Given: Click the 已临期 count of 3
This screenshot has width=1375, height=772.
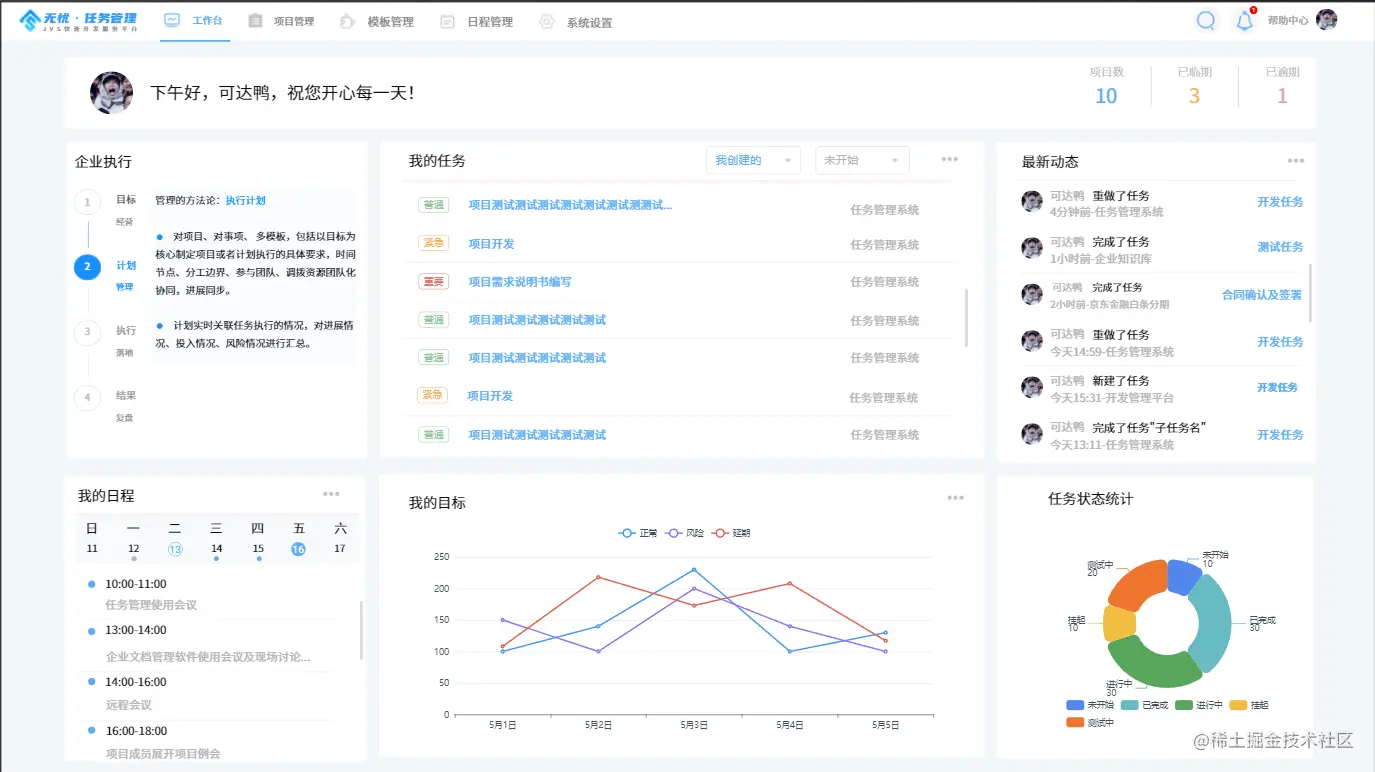Looking at the screenshot, I should tap(1194, 96).
